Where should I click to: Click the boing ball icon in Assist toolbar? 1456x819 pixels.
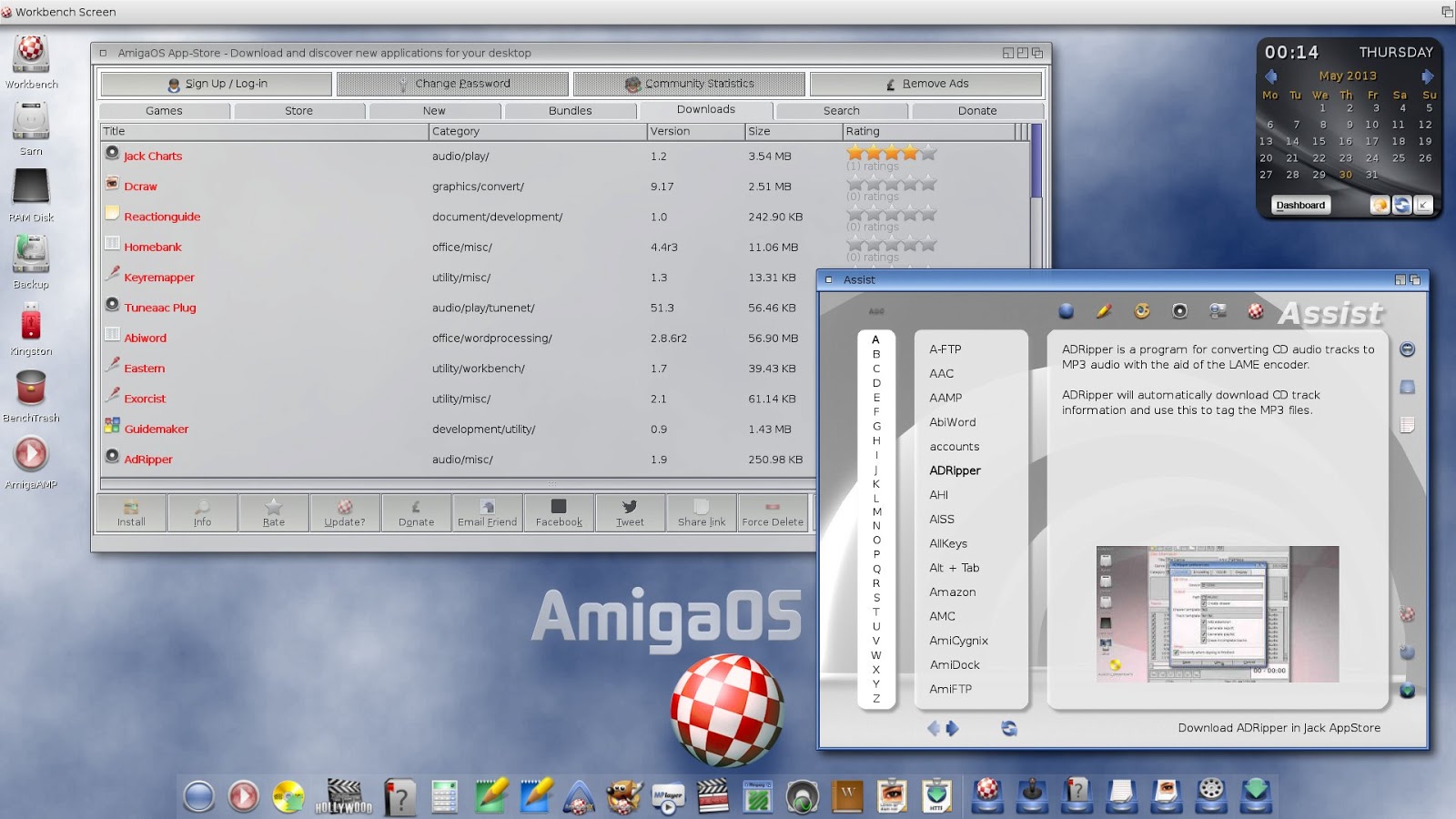tap(1256, 311)
